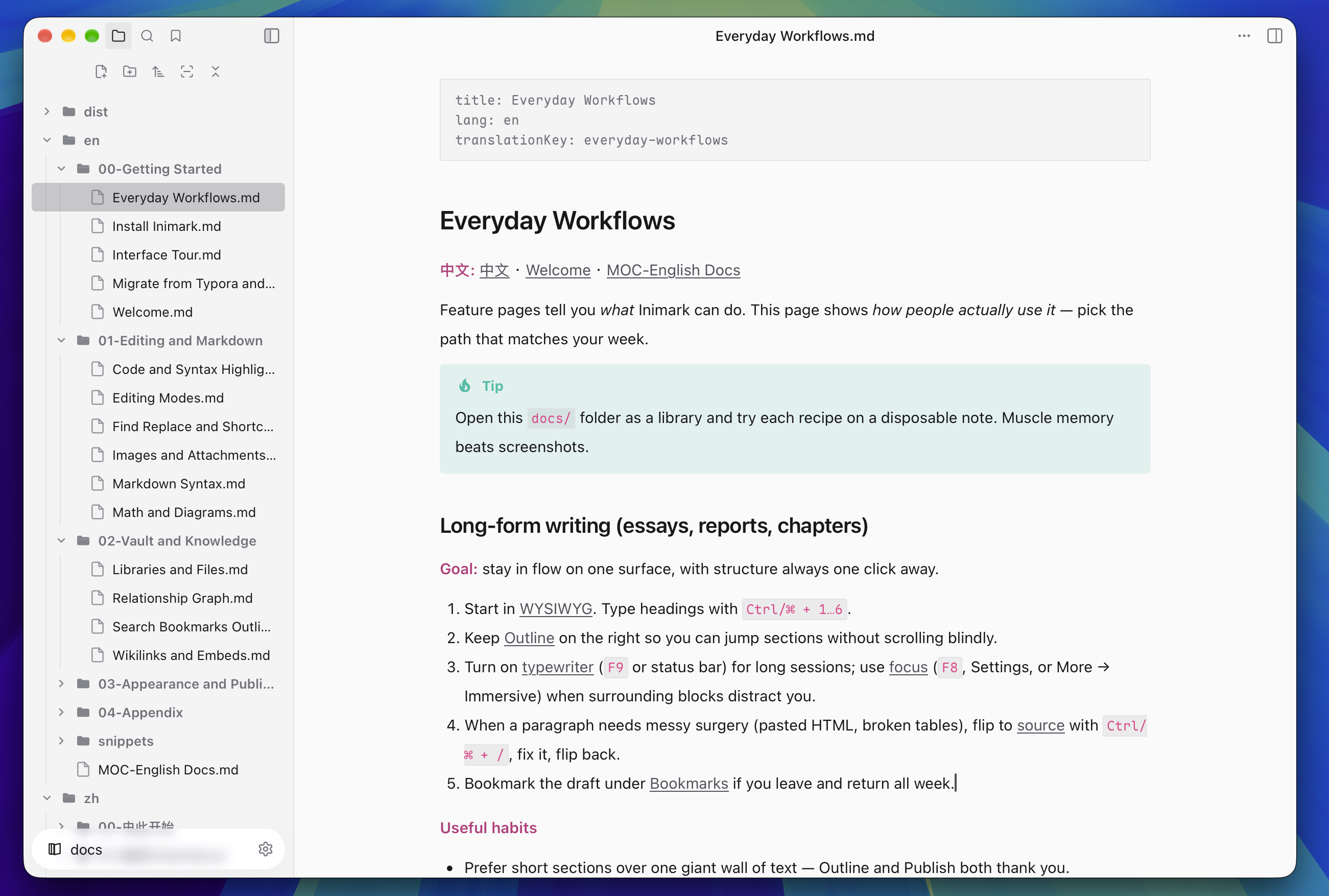Screen dimensions: 1329x896
Task: Follow the focus link in step 3
Action: 908,668
